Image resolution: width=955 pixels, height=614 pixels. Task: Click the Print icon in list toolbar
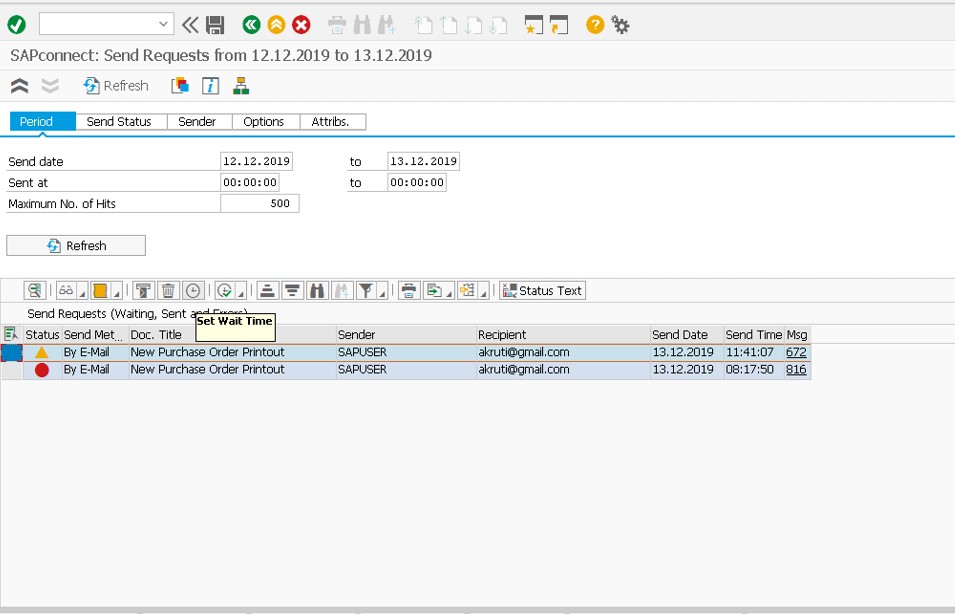click(x=409, y=291)
